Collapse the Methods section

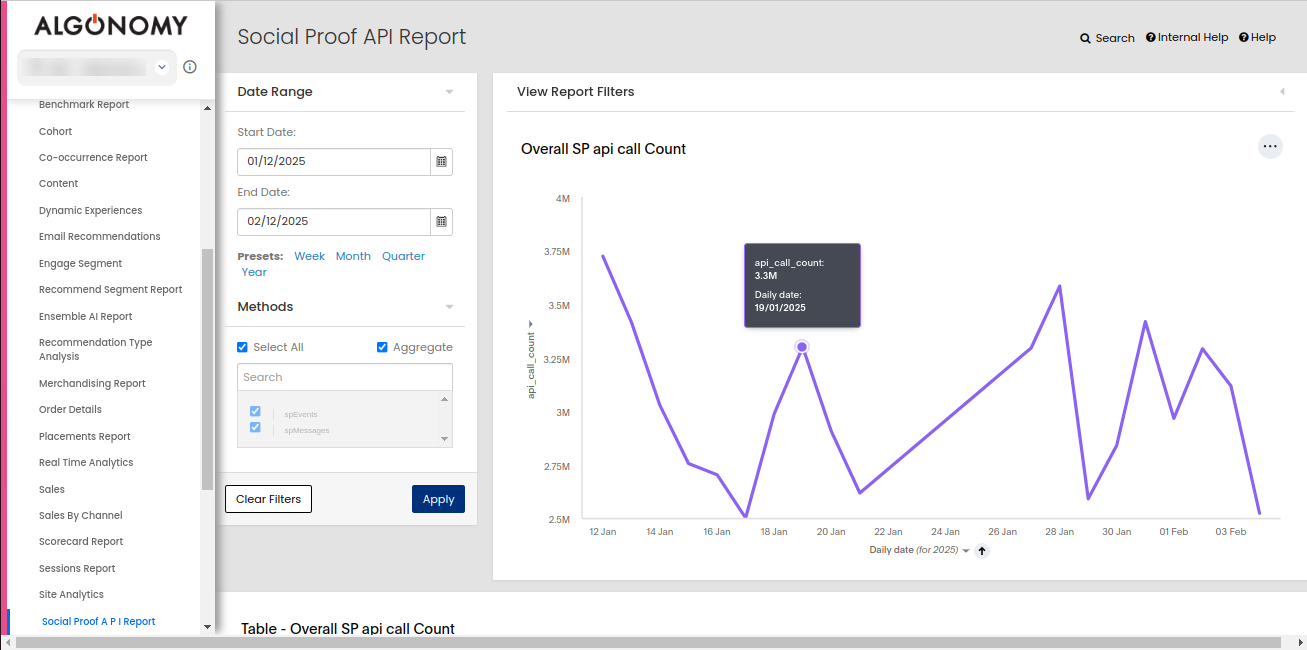[x=449, y=307]
